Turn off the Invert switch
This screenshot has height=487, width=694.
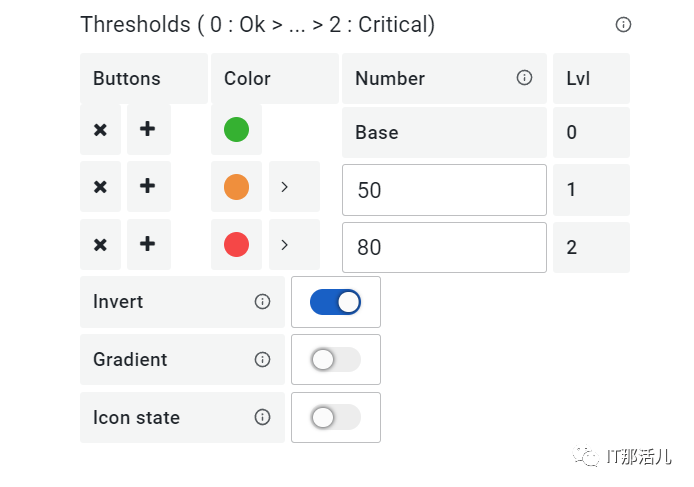[x=335, y=302]
